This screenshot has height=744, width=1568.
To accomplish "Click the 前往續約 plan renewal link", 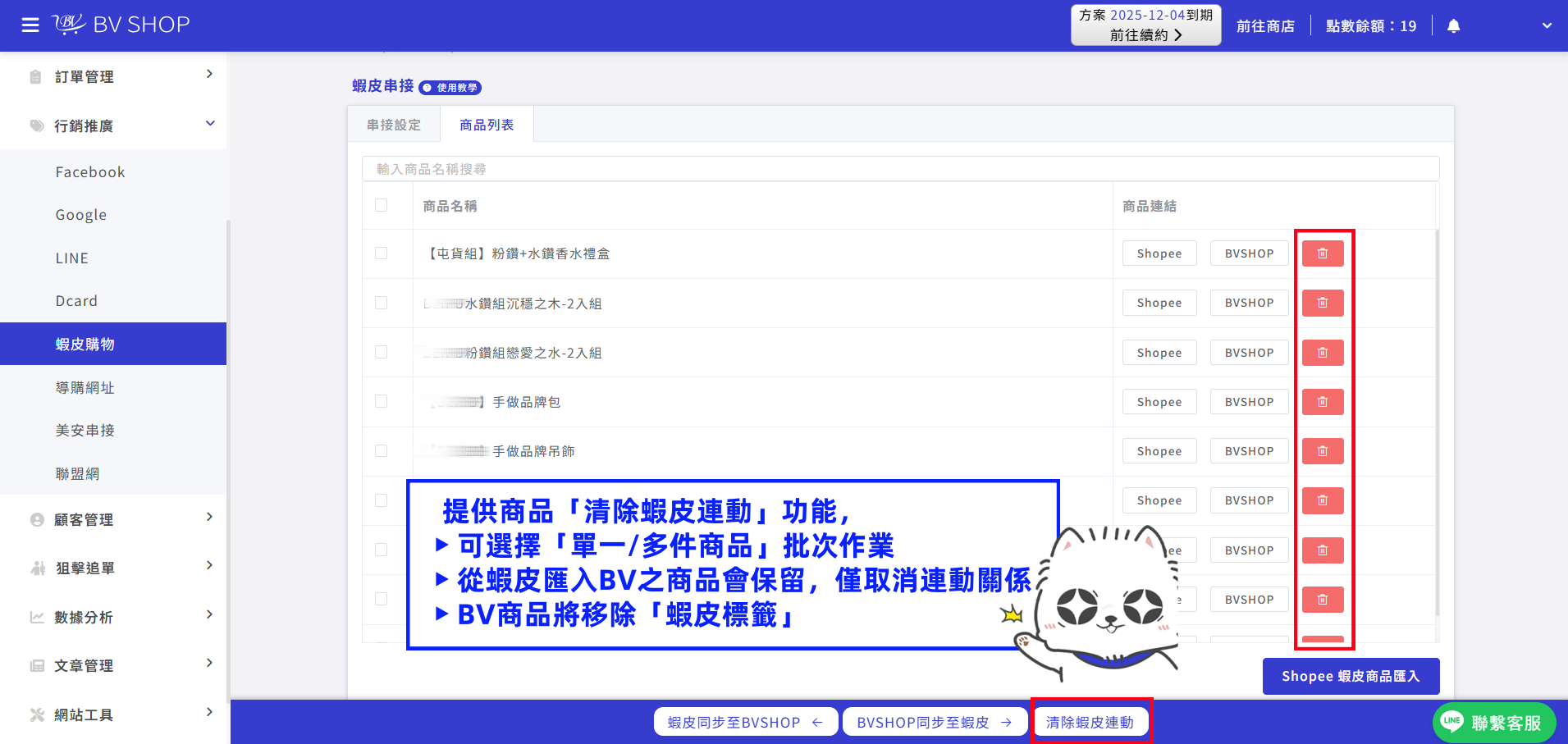I will [x=1146, y=35].
